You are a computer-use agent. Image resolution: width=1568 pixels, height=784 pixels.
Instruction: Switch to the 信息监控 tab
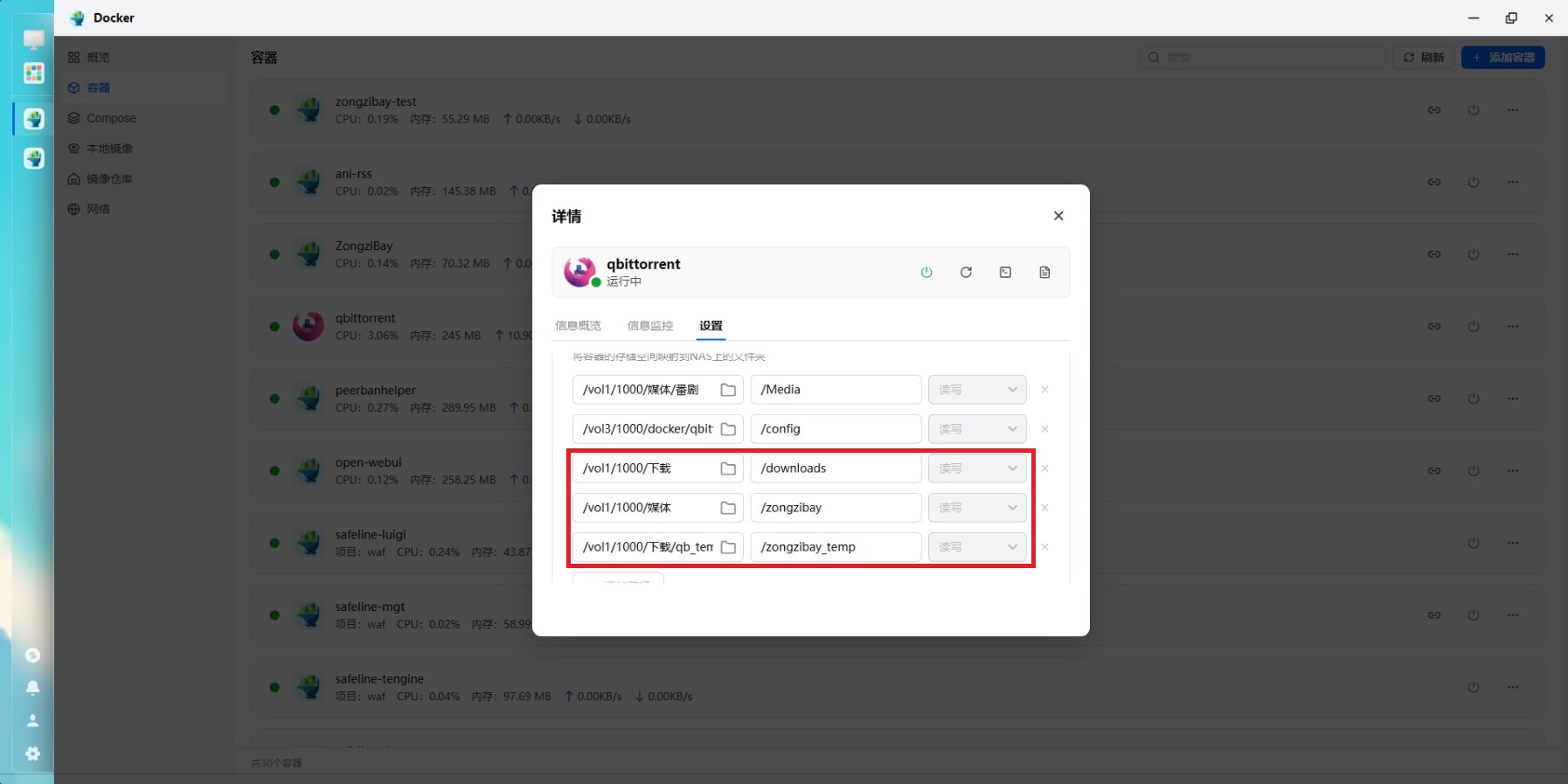click(650, 326)
